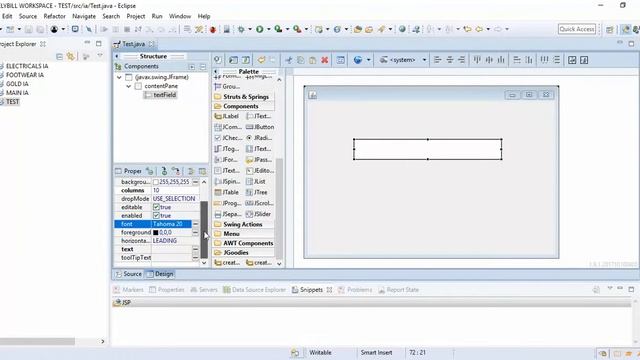This screenshot has height=360, width=640.
Task: Expand all in Components panel
Action: [192, 67]
